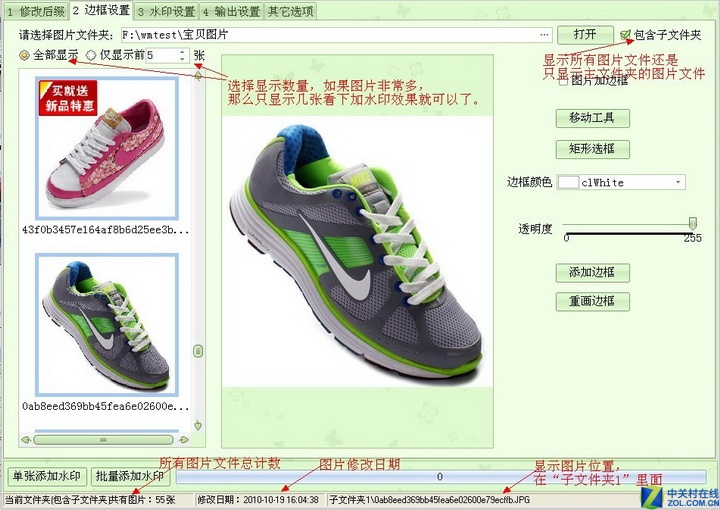Click filename 0ab8eed369bb45fea6e02600e...

(106, 406)
